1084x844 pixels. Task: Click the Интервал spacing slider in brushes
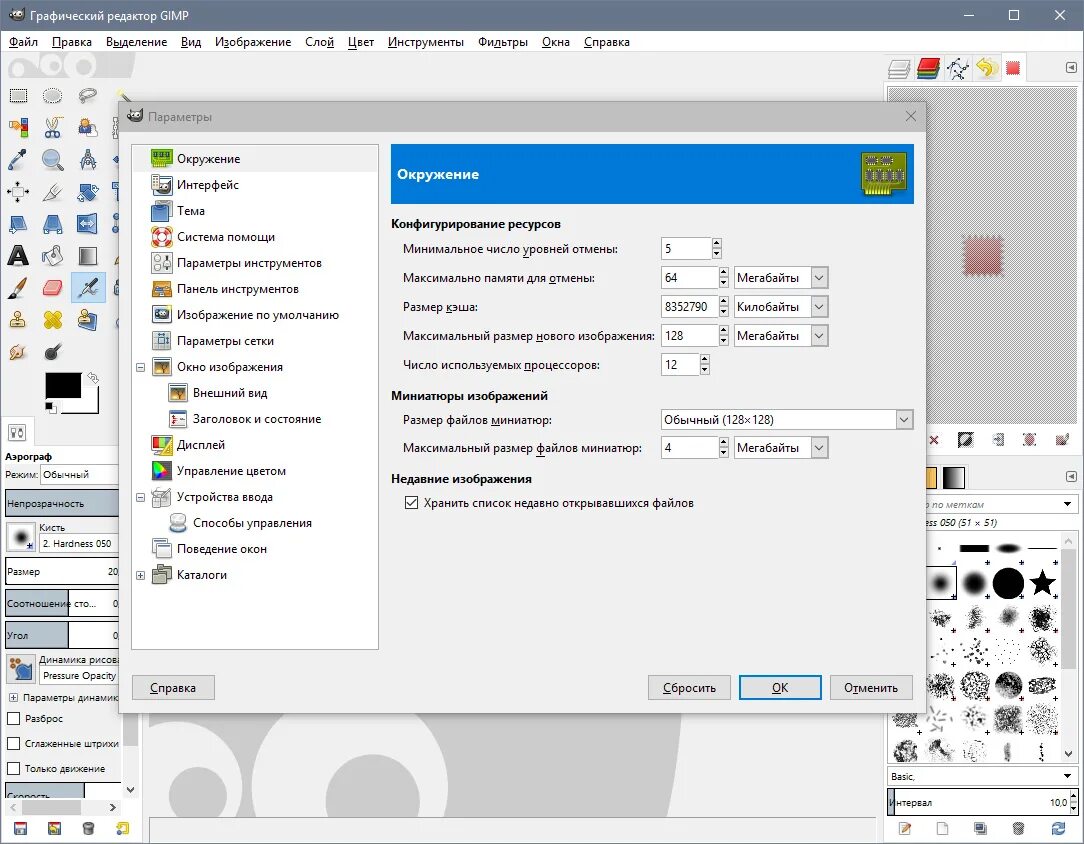click(x=979, y=803)
